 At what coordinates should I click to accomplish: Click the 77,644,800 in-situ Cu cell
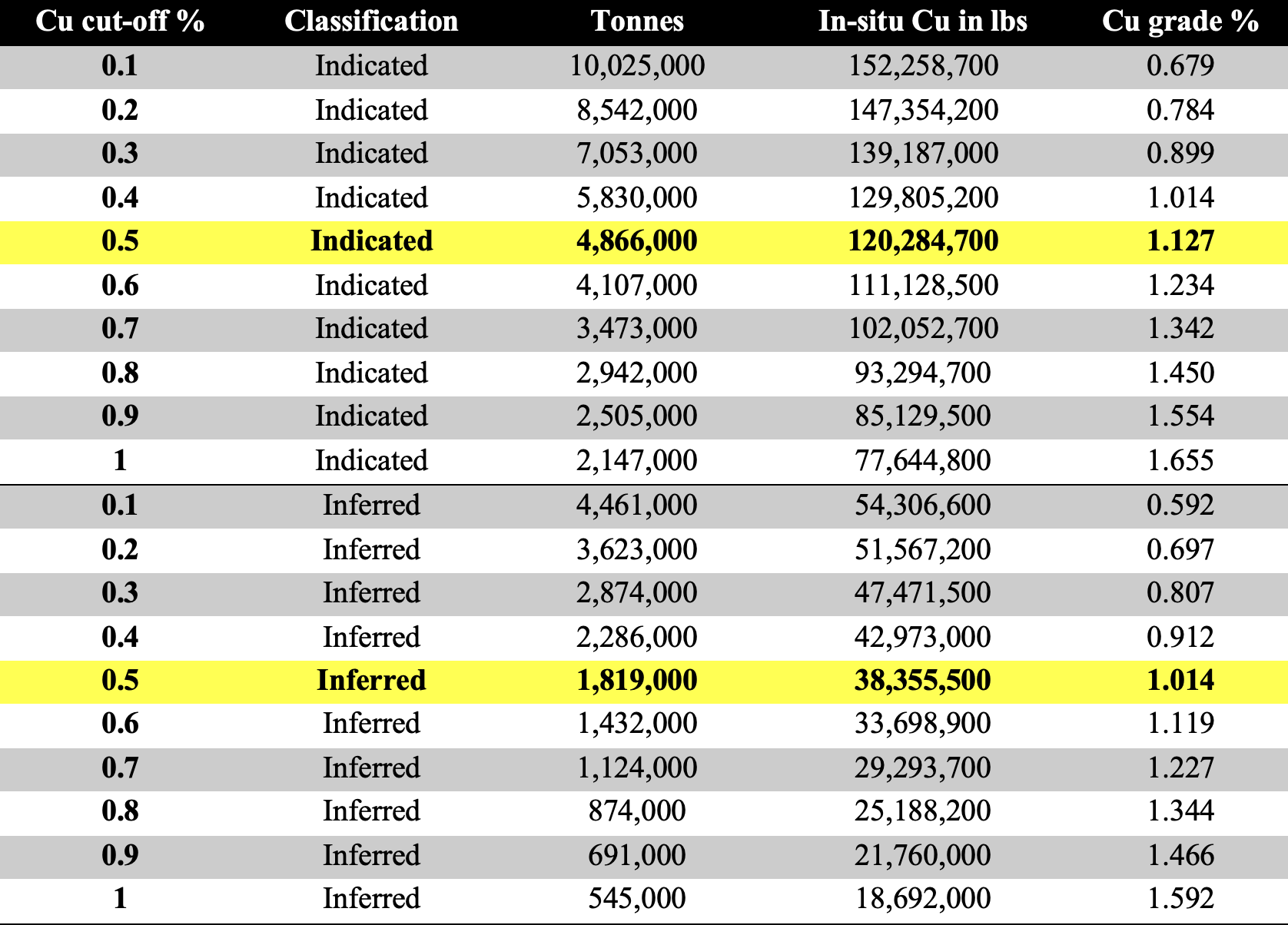[x=923, y=461]
